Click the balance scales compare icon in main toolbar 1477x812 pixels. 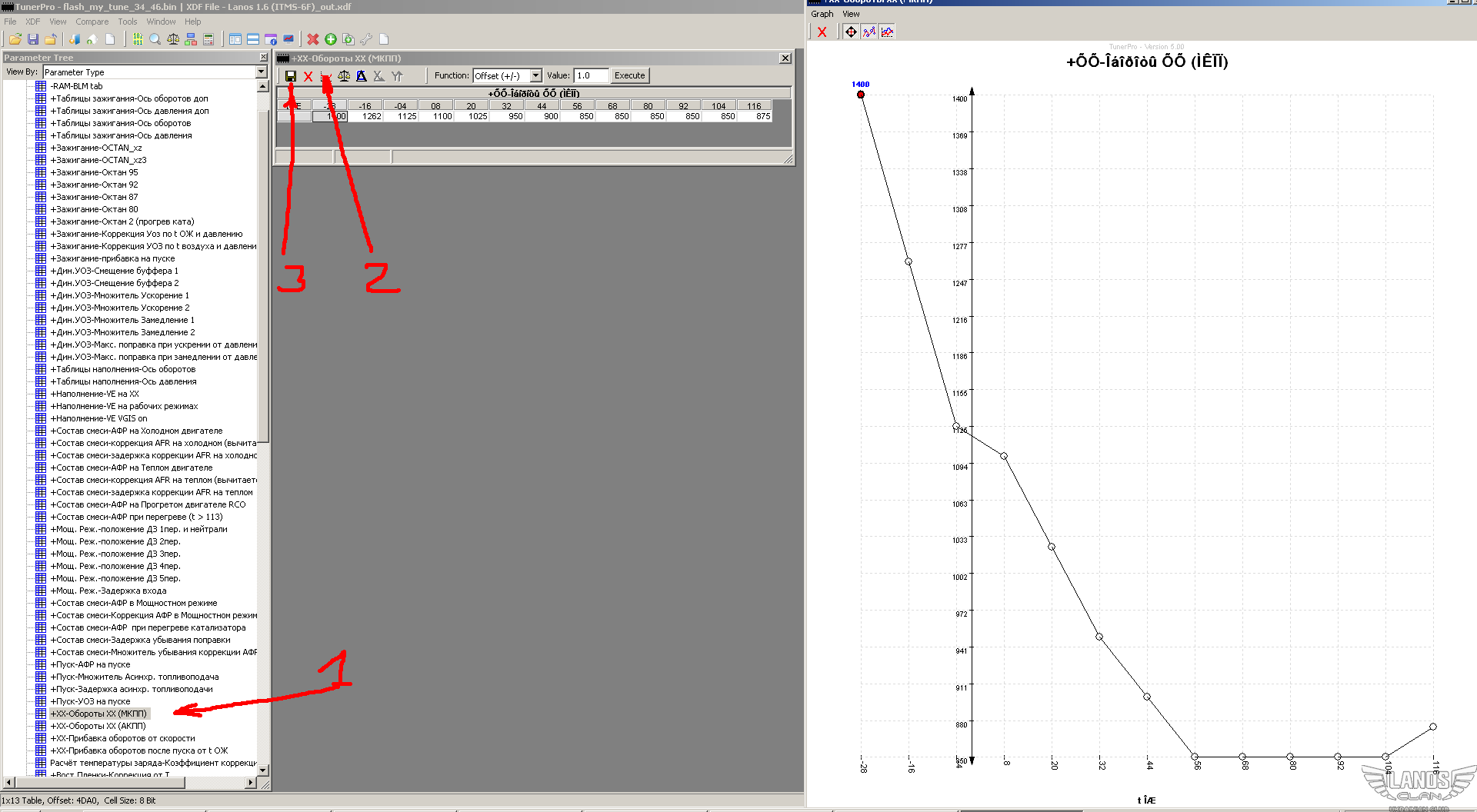coord(173,39)
